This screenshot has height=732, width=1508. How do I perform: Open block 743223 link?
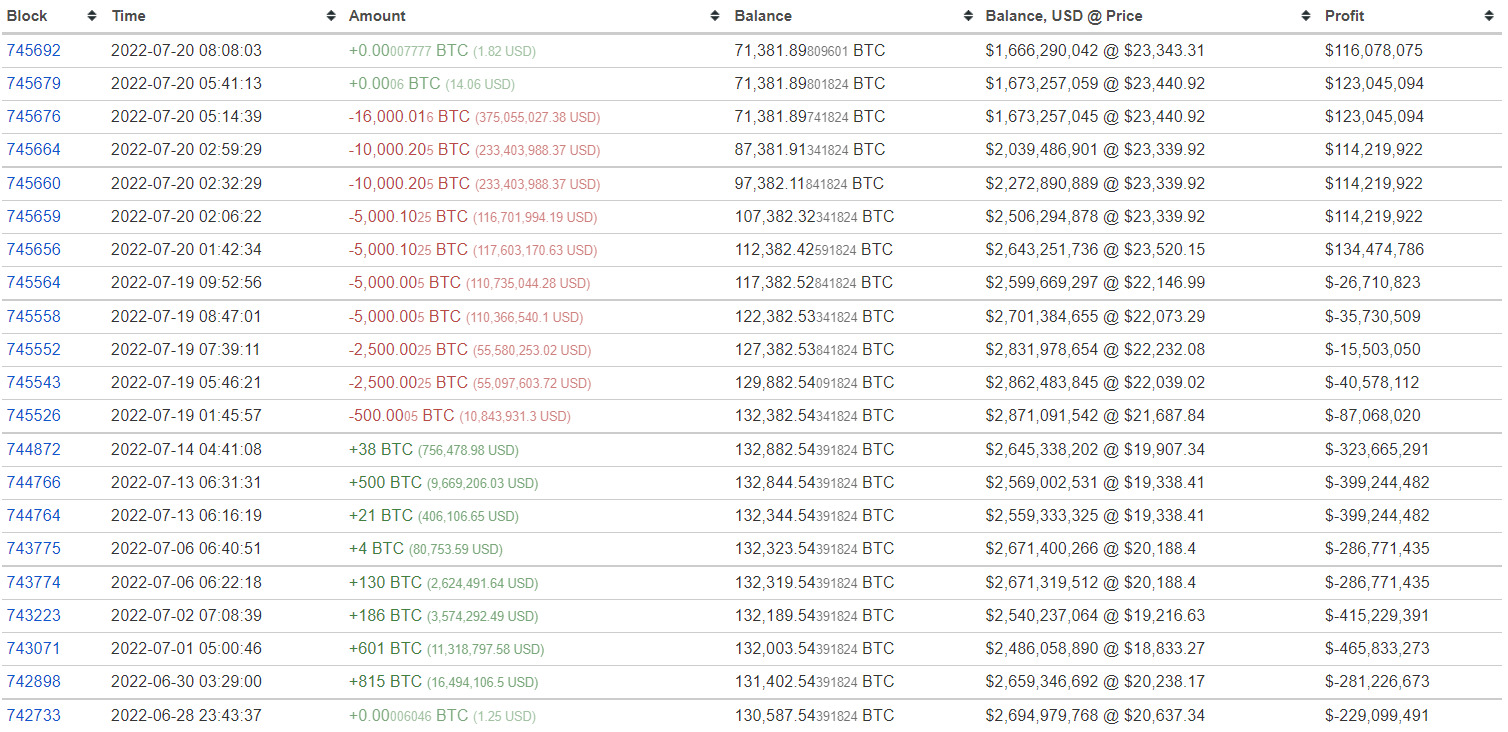click(33, 616)
